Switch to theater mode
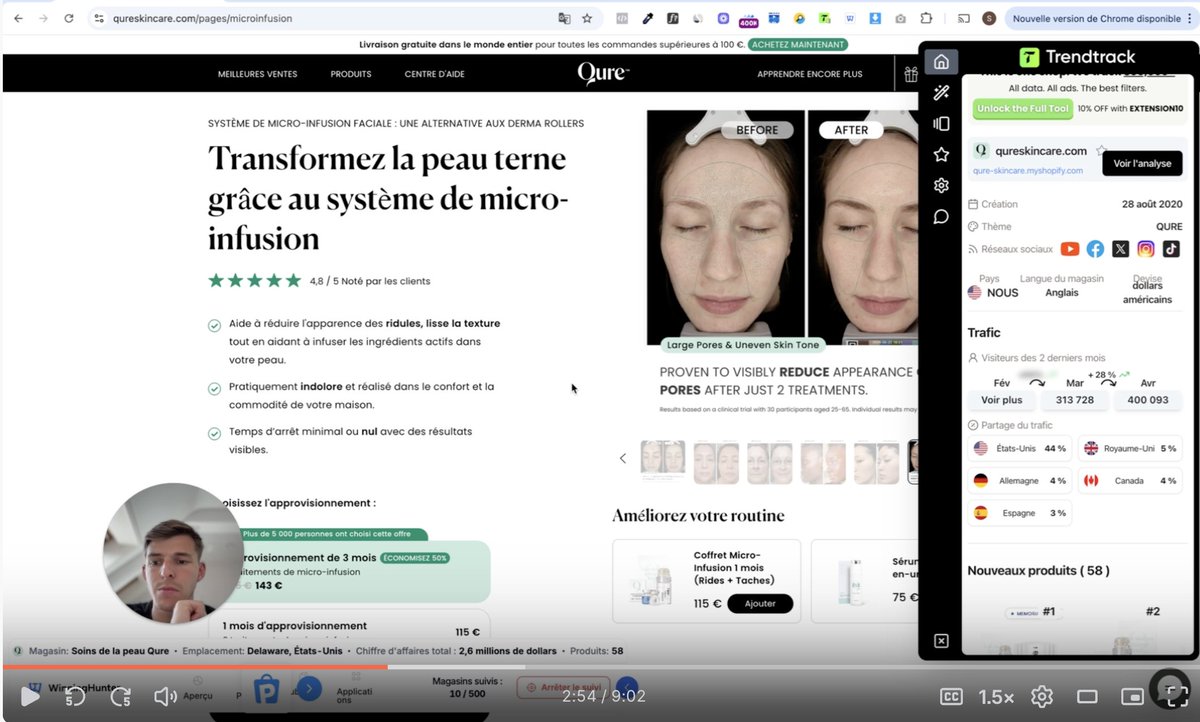The image size is (1200, 722). pos(1087,697)
